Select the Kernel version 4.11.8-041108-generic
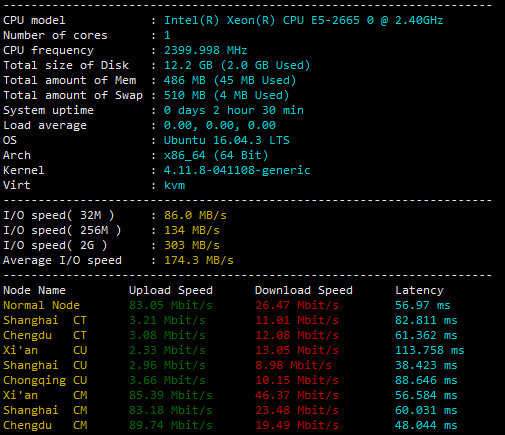 point(237,170)
